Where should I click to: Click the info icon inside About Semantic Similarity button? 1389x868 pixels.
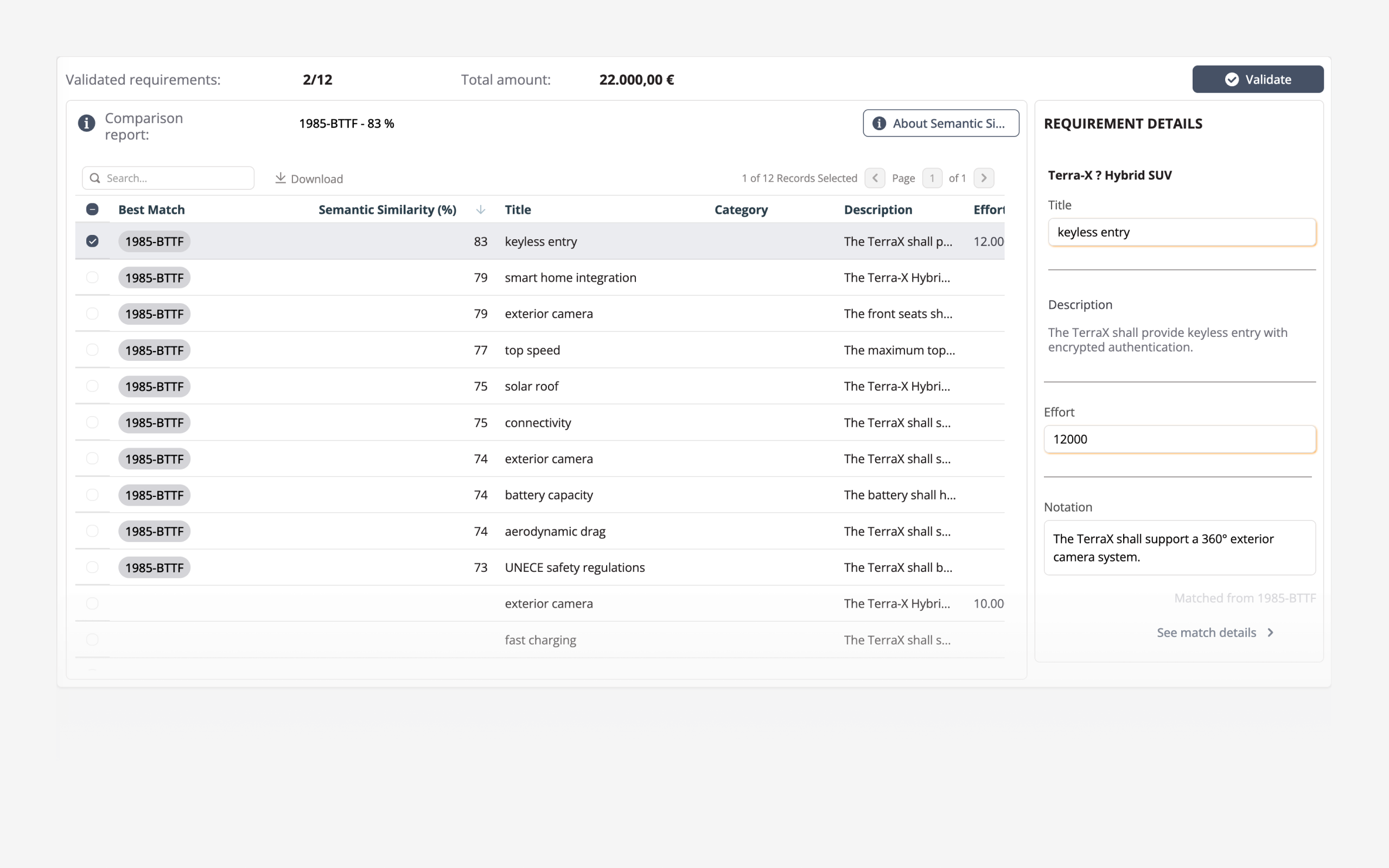pyautogui.click(x=879, y=123)
